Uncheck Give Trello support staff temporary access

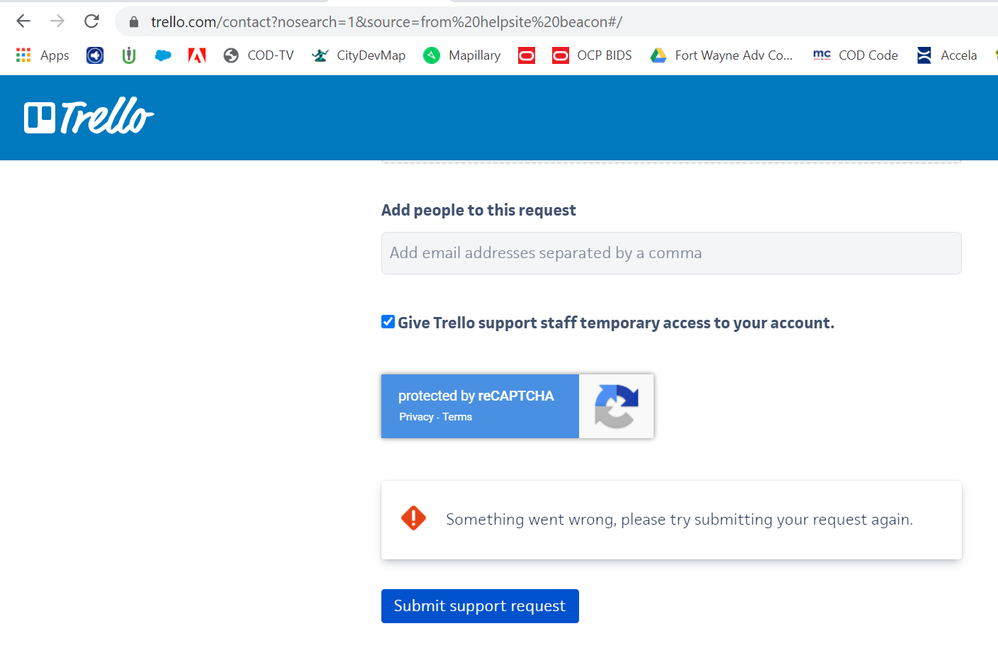(x=388, y=322)
